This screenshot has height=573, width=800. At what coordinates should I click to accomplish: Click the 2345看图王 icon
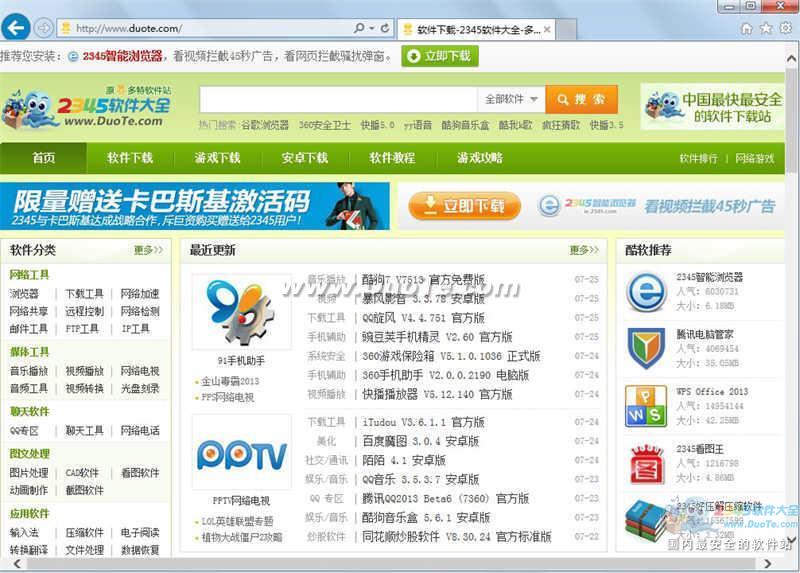[646, 463]
